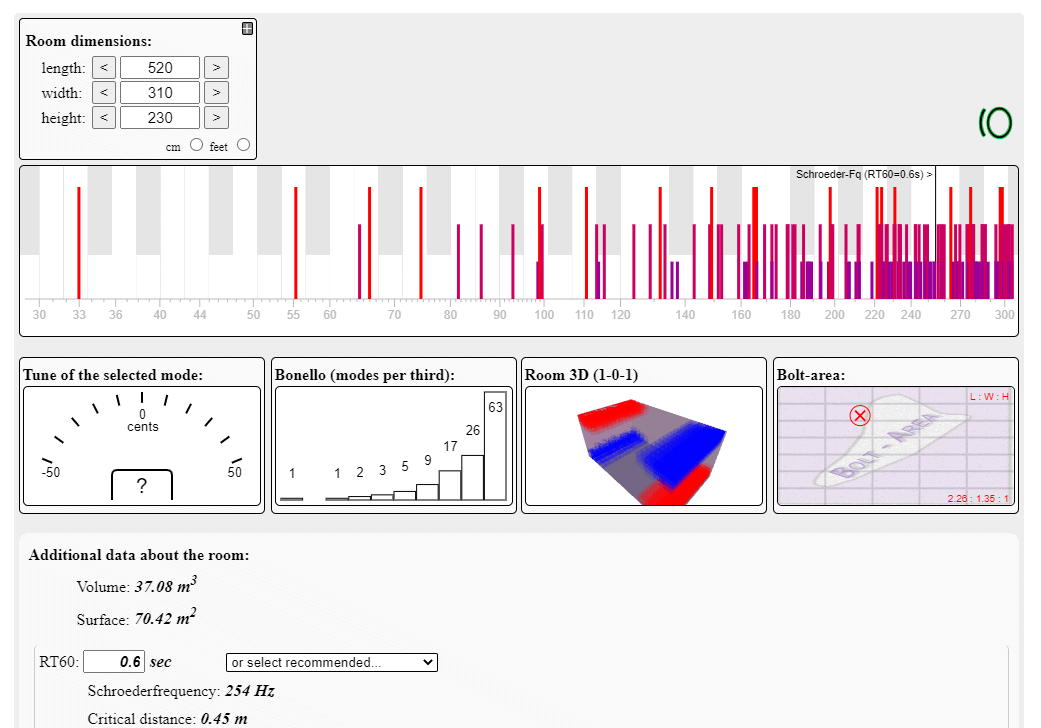Click the red X marker in Bolt-area
Image resolution: width=1041 pixels, height=728 pixels.
coord(860,415)
